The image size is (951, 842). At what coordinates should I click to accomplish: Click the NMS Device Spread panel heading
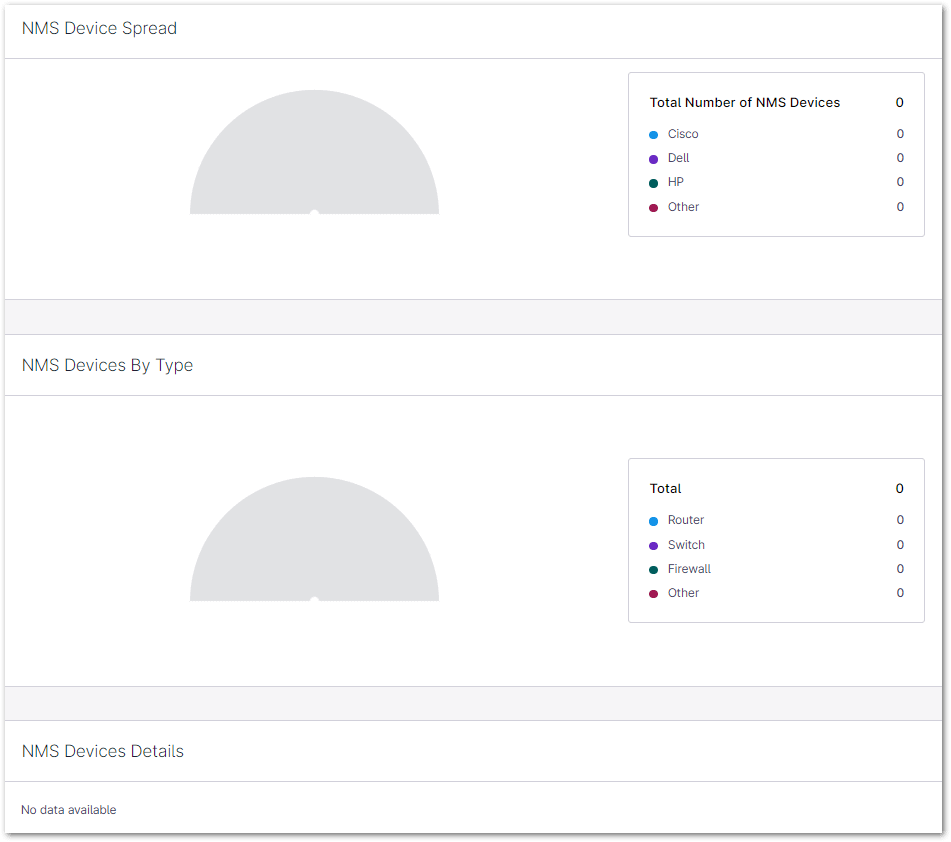tap(99, 28)
